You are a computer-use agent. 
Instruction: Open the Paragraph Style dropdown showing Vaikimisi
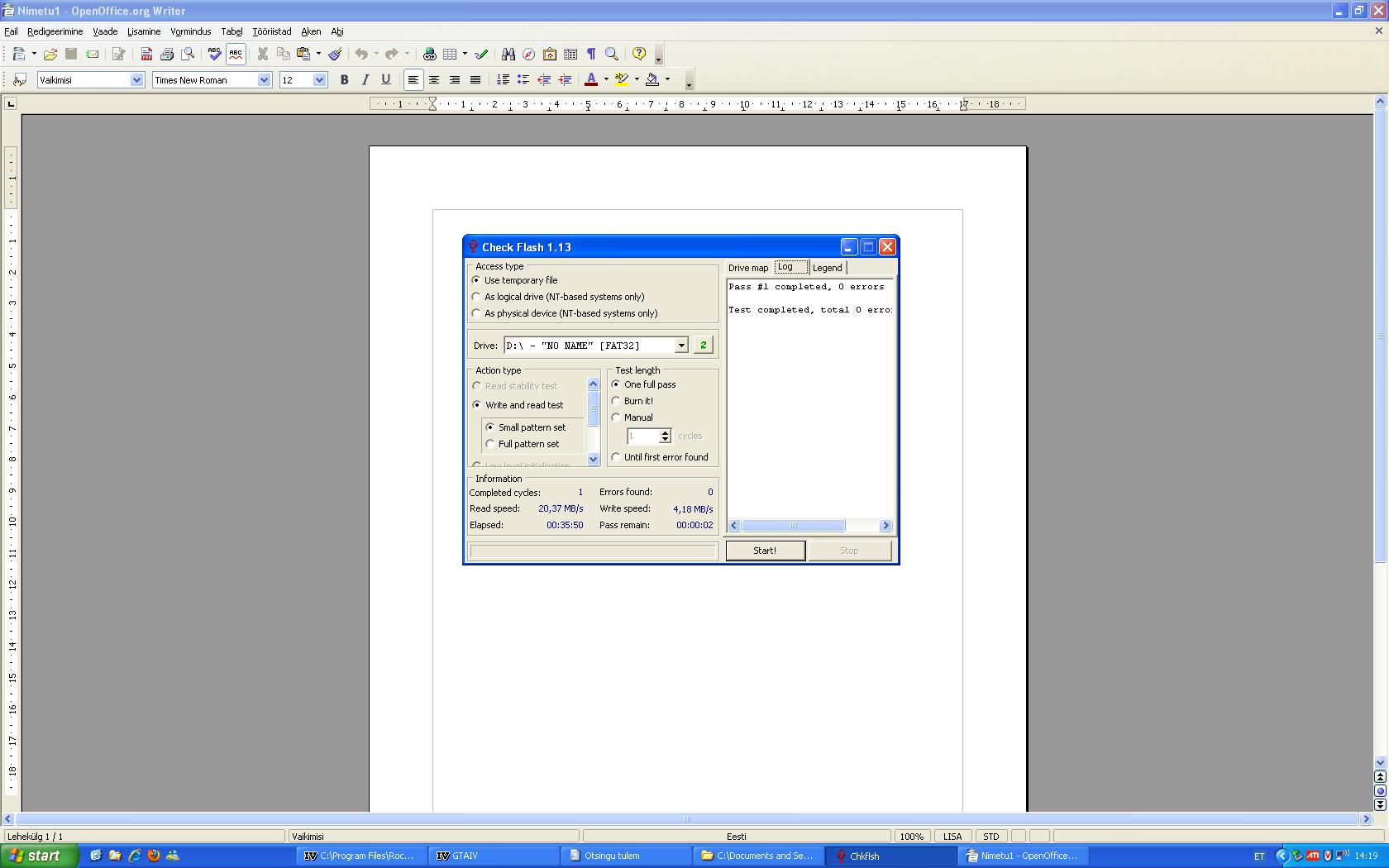137,80
